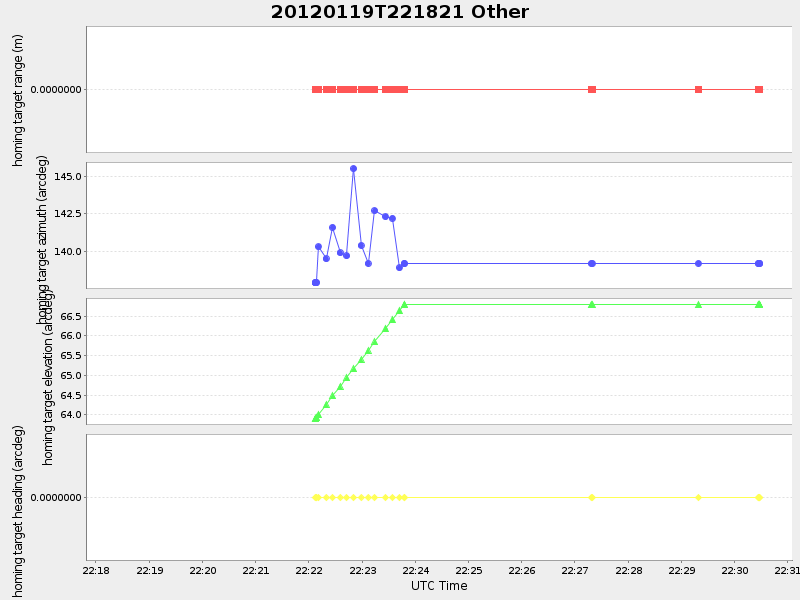Click the rightmost red range marker
Image resolution: width=800 pixels, height=600 pixels.
click(757, 89)
